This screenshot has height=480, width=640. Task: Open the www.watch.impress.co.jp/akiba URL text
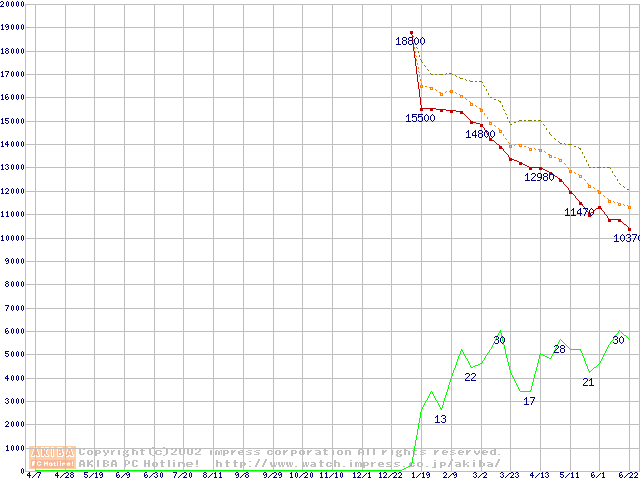(x=357, y=464)
